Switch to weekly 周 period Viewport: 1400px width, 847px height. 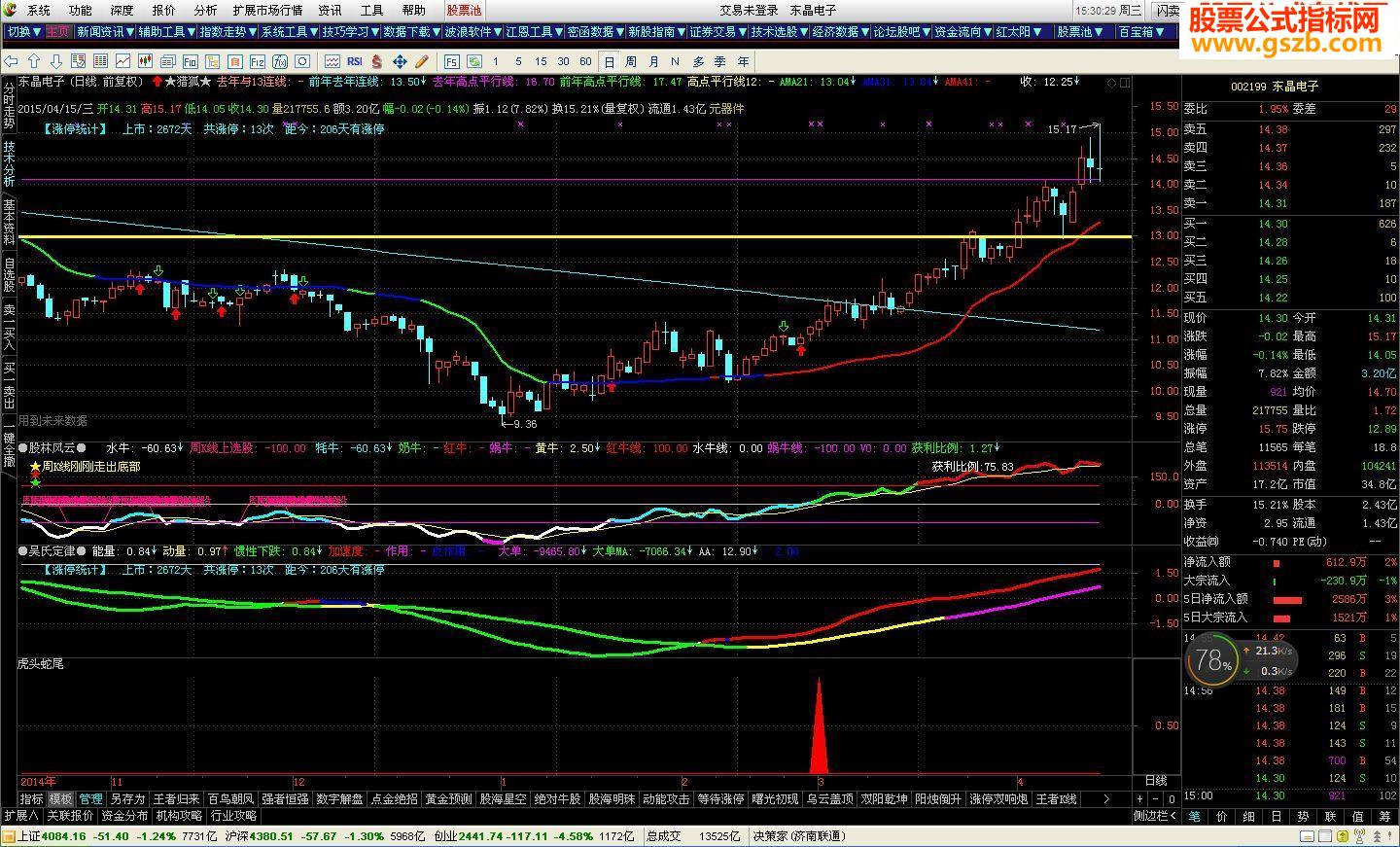click(x=631, y=60)
